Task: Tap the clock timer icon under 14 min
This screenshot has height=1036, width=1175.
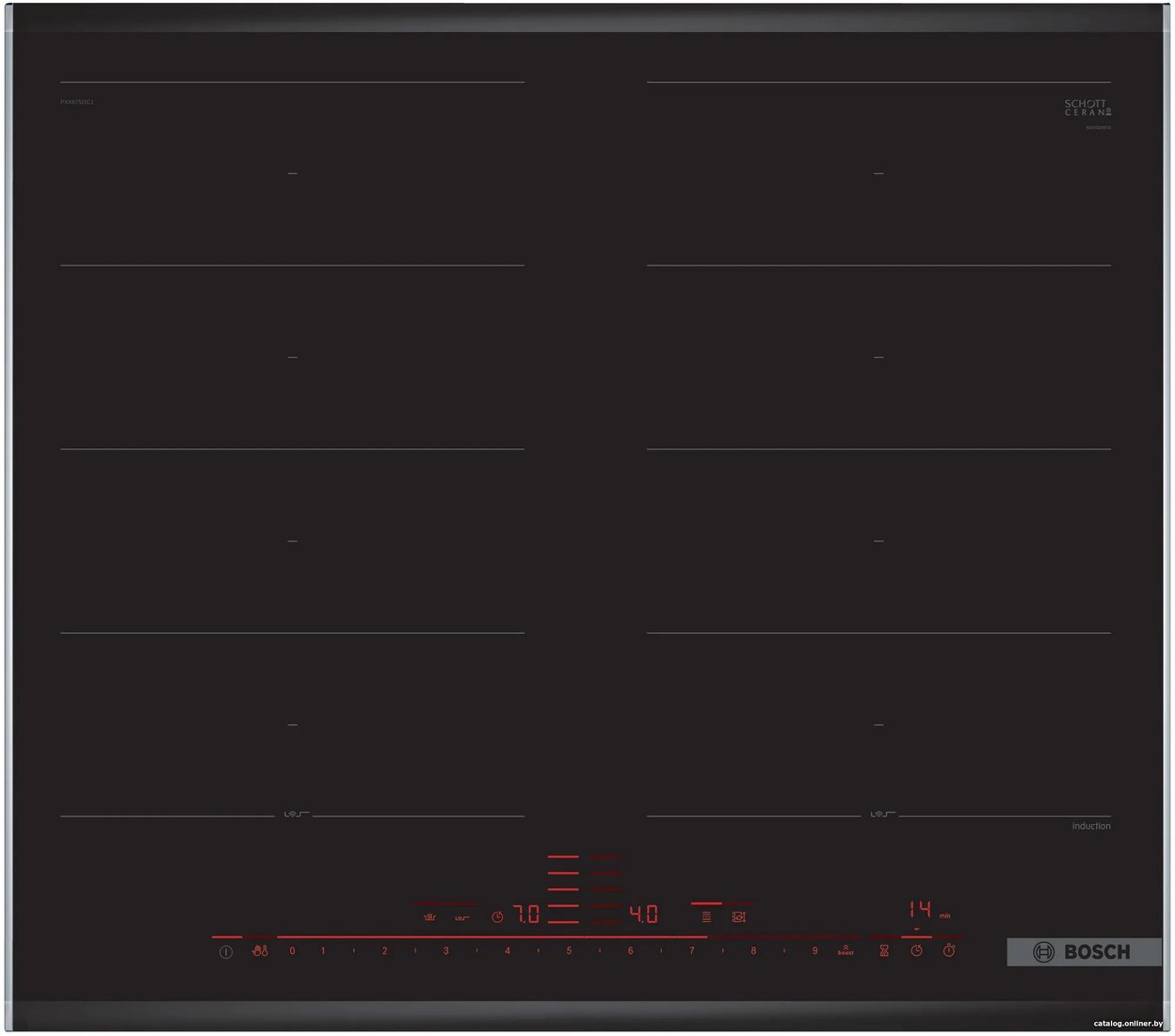Action: [916, 951]
